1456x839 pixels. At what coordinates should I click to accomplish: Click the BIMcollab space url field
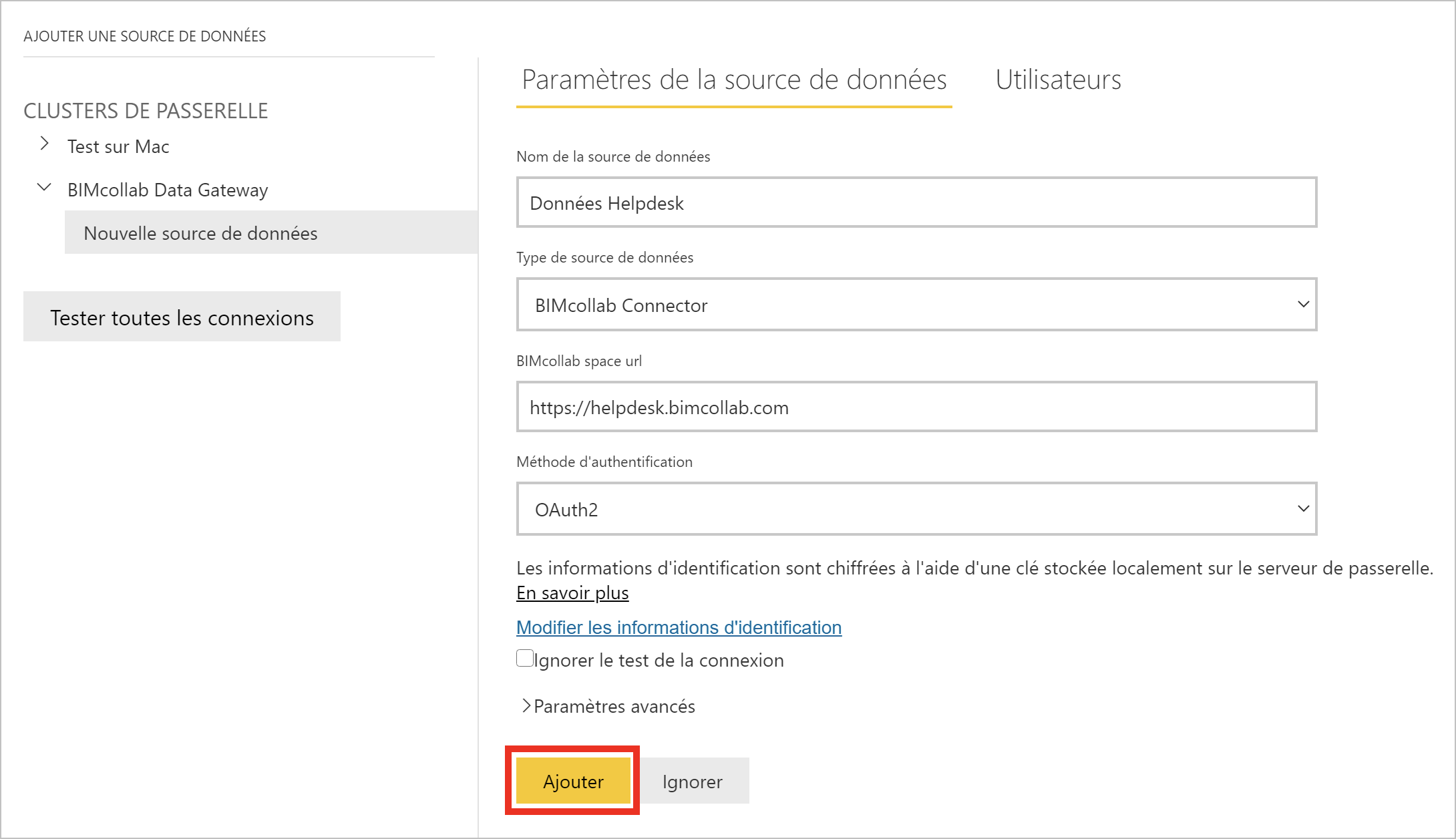pyautogui.click(x=916, y=407)
